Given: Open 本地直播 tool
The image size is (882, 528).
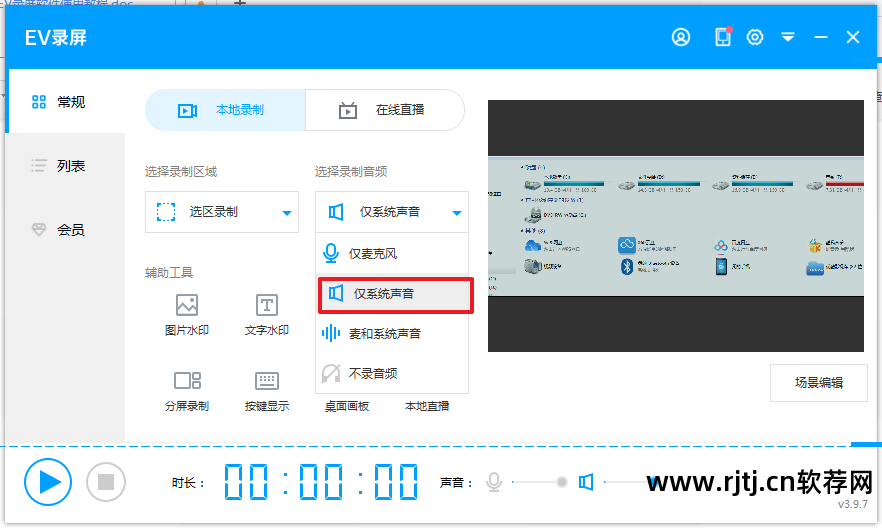Looking at the screenshot, I should click(x=427, y=406).
